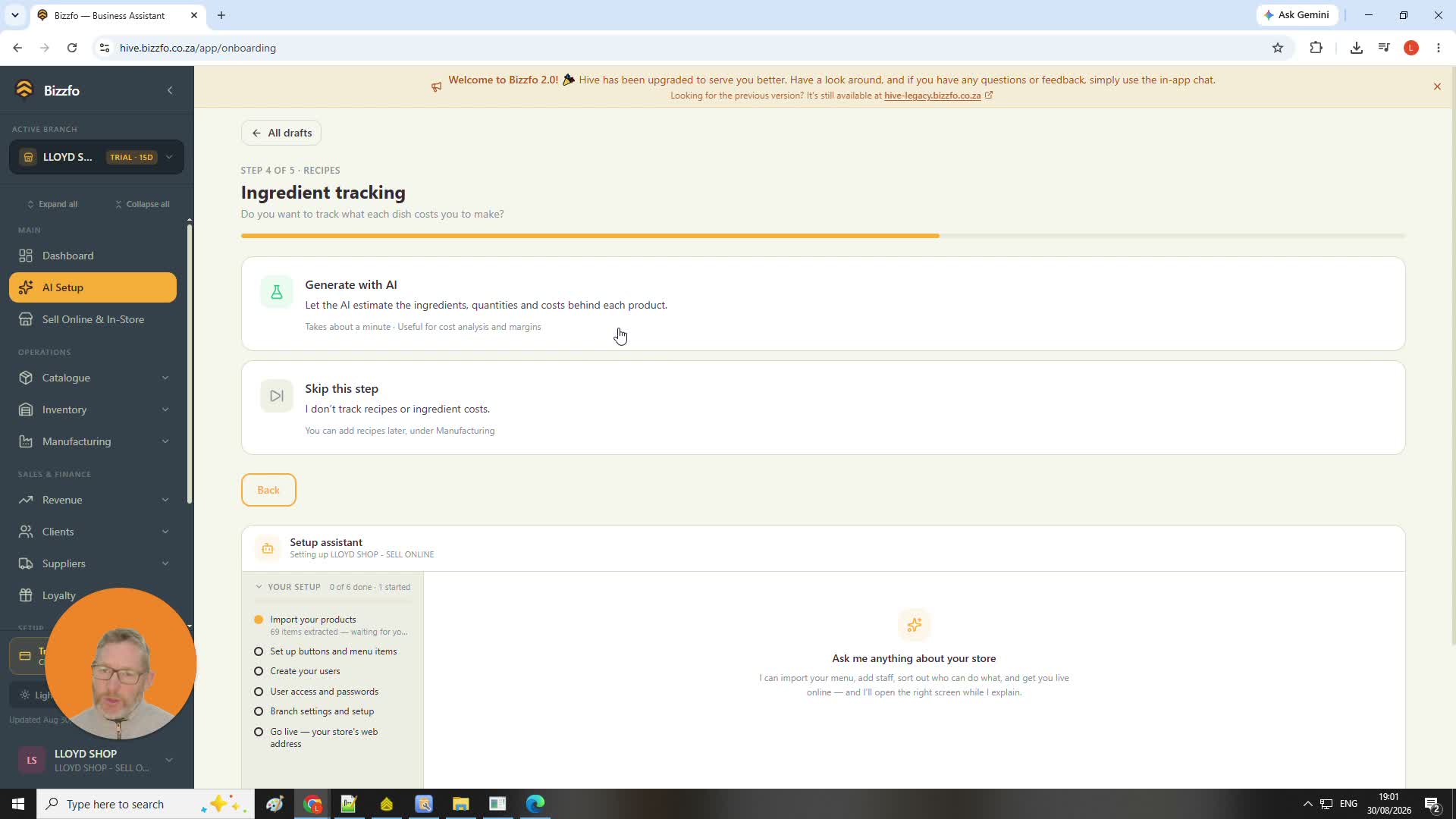Open AI Setup in sidebar

(x=93, y=287)
